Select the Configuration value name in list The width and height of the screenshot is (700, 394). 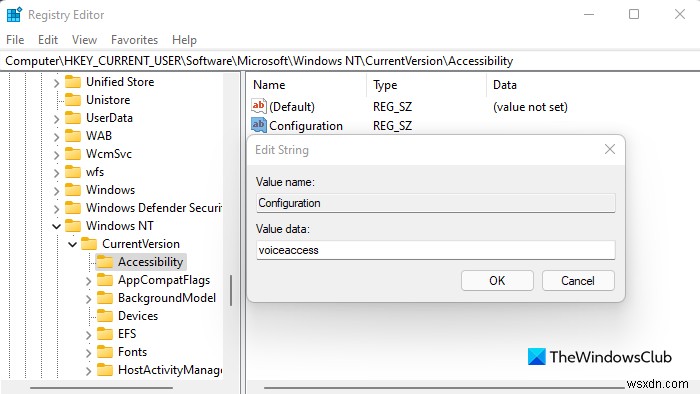[306, 126]
